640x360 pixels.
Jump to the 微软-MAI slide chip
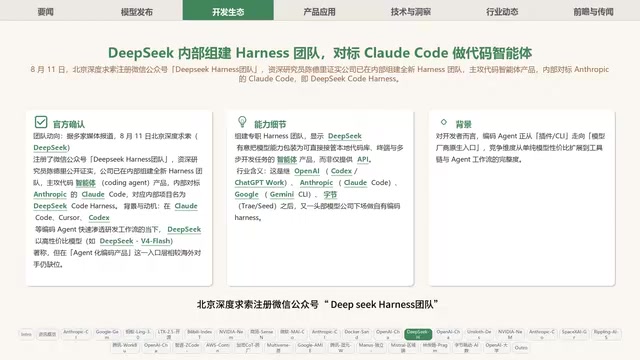292,334
